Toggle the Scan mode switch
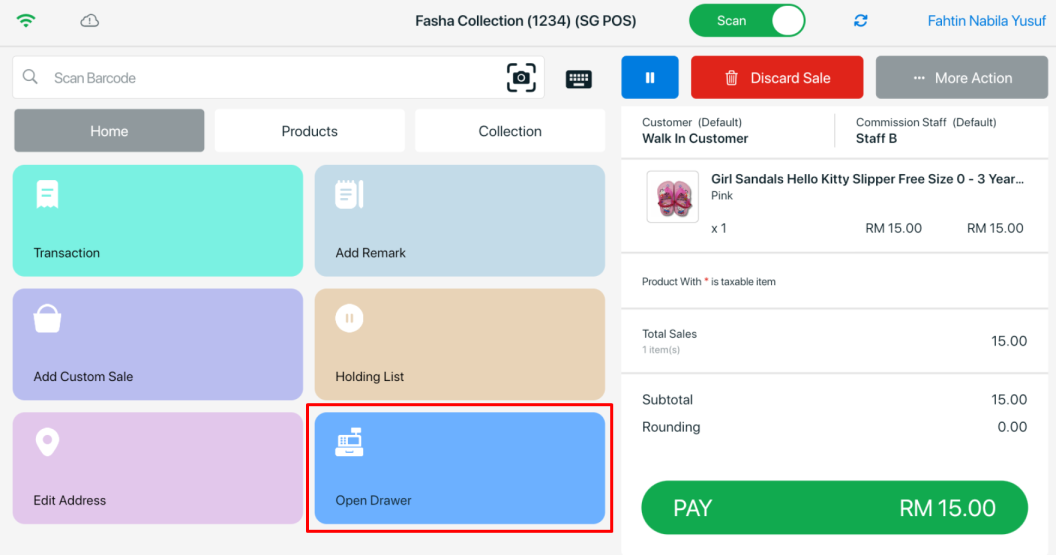This screenshot has height=555, width=1056. click(x=747, y=21)
